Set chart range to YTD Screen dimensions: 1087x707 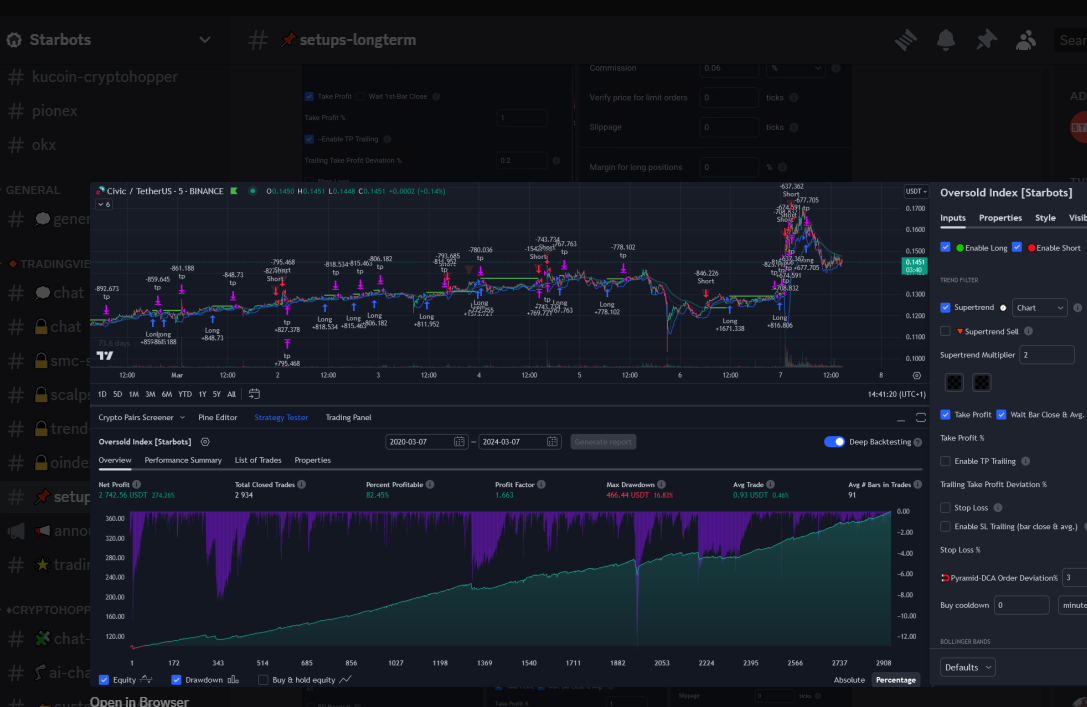185,394
